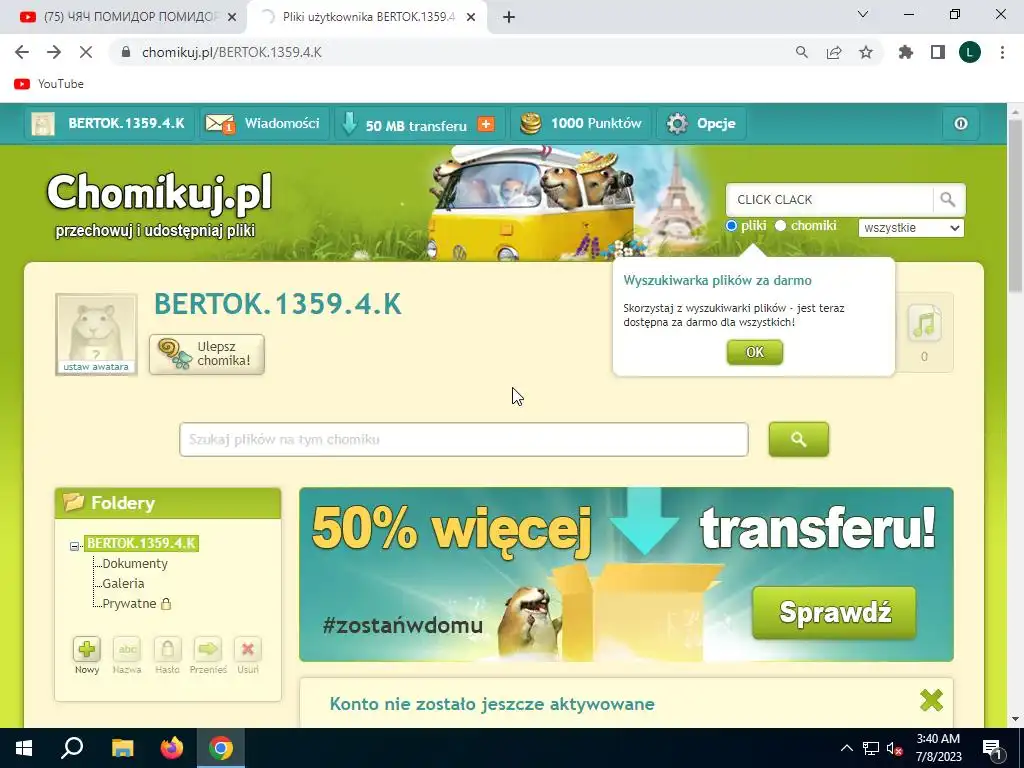Open the Dokumenty folder
Viewport: 1024px width, 768px height.
click(135, 564)
